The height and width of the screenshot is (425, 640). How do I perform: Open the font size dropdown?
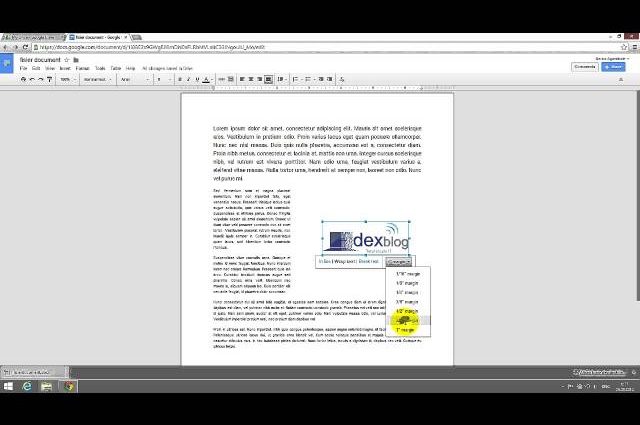(x=164, y=79)
